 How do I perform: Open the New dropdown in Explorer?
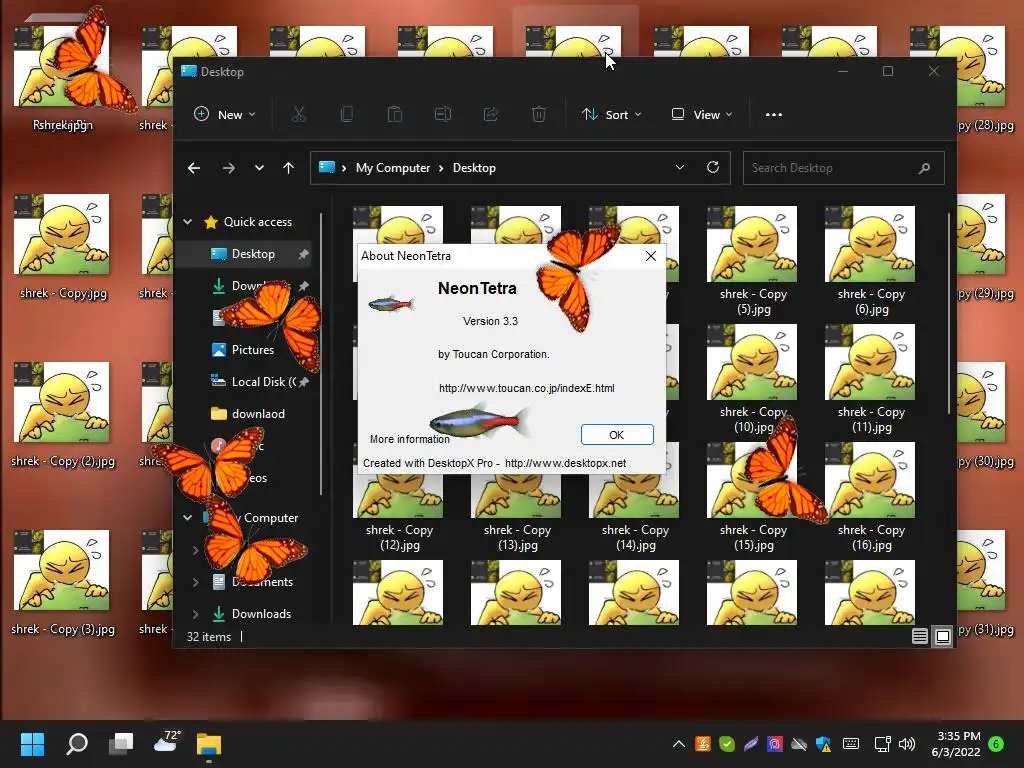[x=225, y=114]
